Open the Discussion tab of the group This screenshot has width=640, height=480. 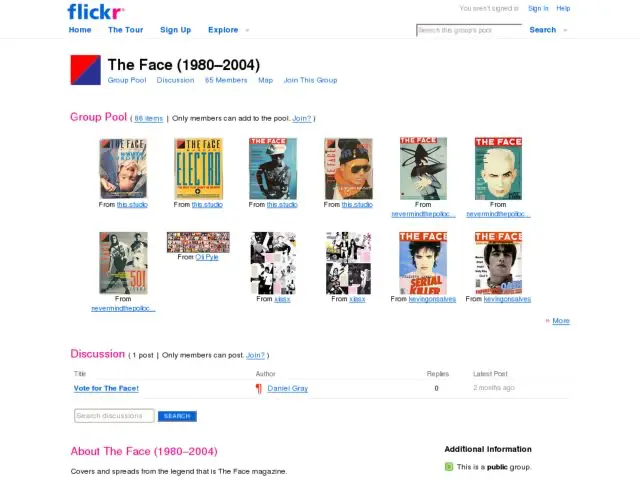176,80
